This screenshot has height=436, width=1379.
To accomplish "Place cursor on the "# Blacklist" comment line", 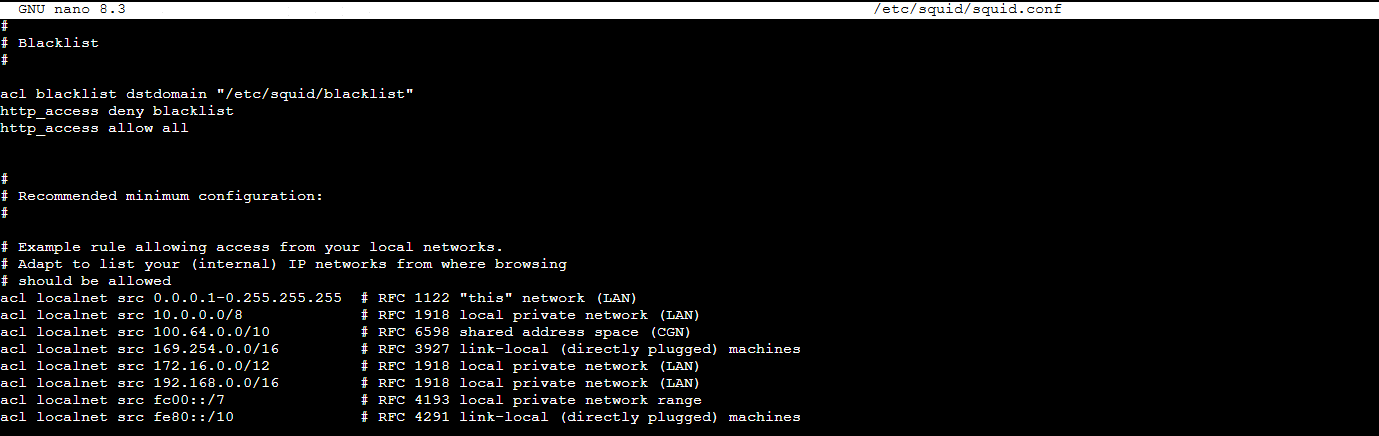I will [58, 43].
